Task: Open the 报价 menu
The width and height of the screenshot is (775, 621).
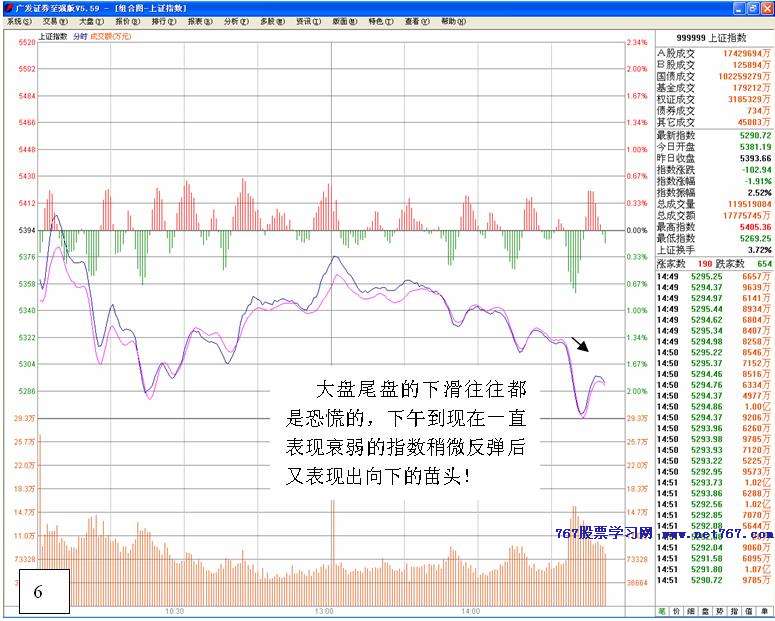Action: click(x=128, y=22)
